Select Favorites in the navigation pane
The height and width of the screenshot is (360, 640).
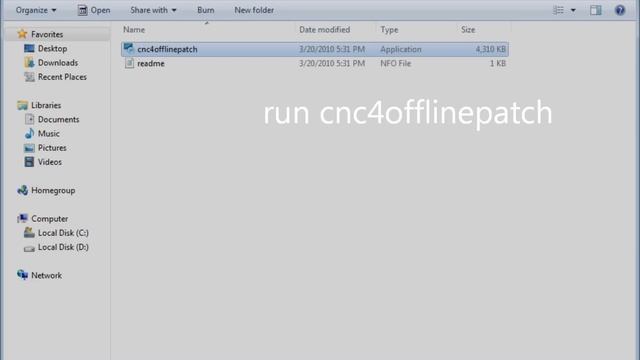point(47,34)
